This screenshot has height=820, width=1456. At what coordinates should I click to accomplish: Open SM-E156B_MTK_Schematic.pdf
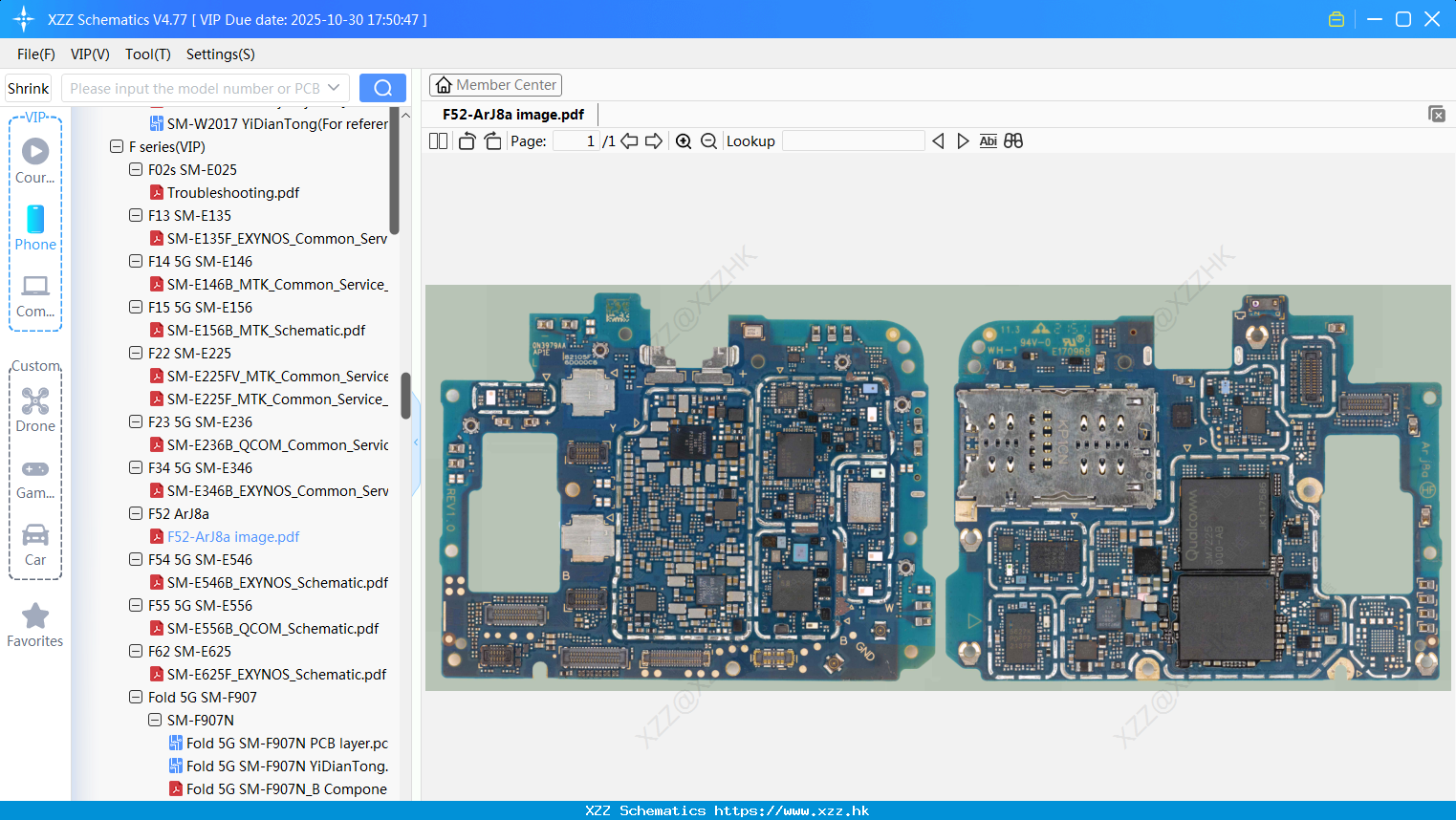pyautogui.click(x=266, y=331)
